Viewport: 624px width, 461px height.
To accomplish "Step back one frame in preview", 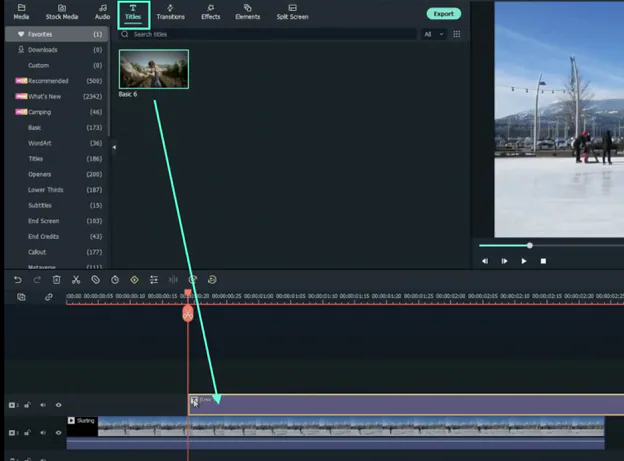I will (485, 261).
